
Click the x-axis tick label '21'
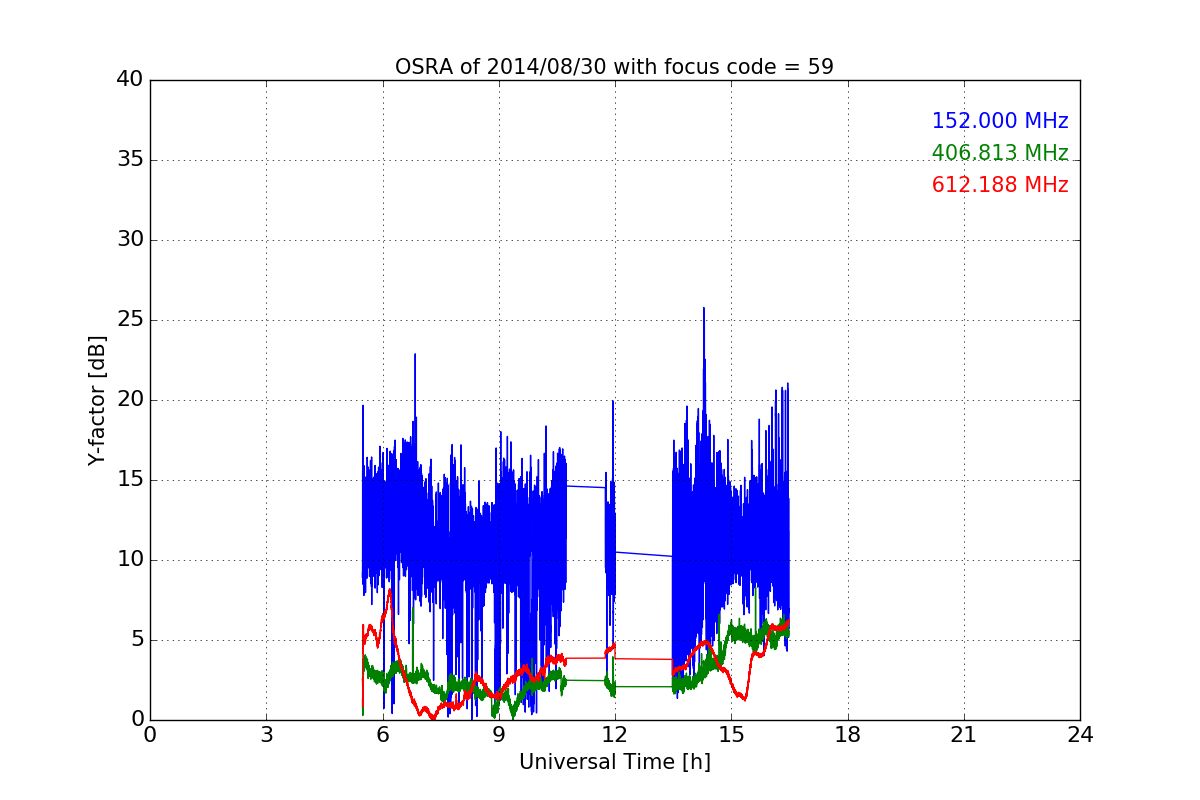[x=964, y=735]
